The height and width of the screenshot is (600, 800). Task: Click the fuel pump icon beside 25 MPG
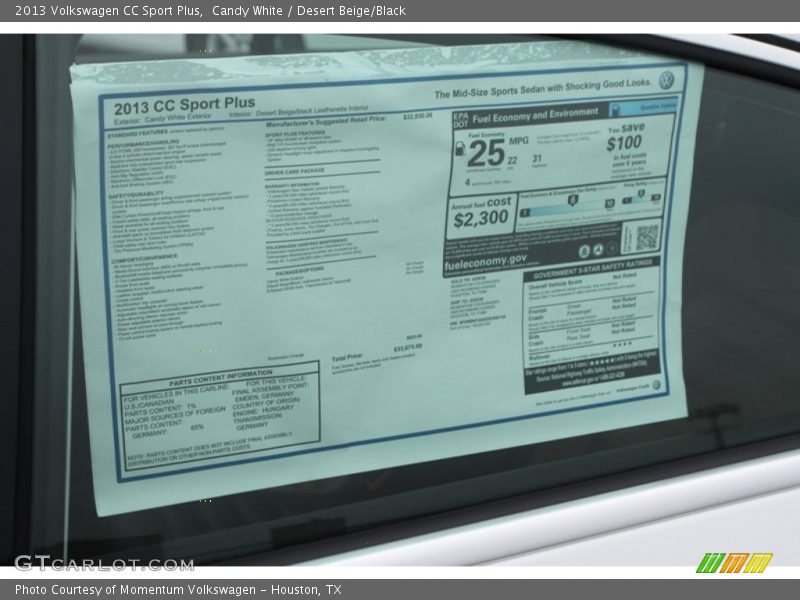click(460, 149)
